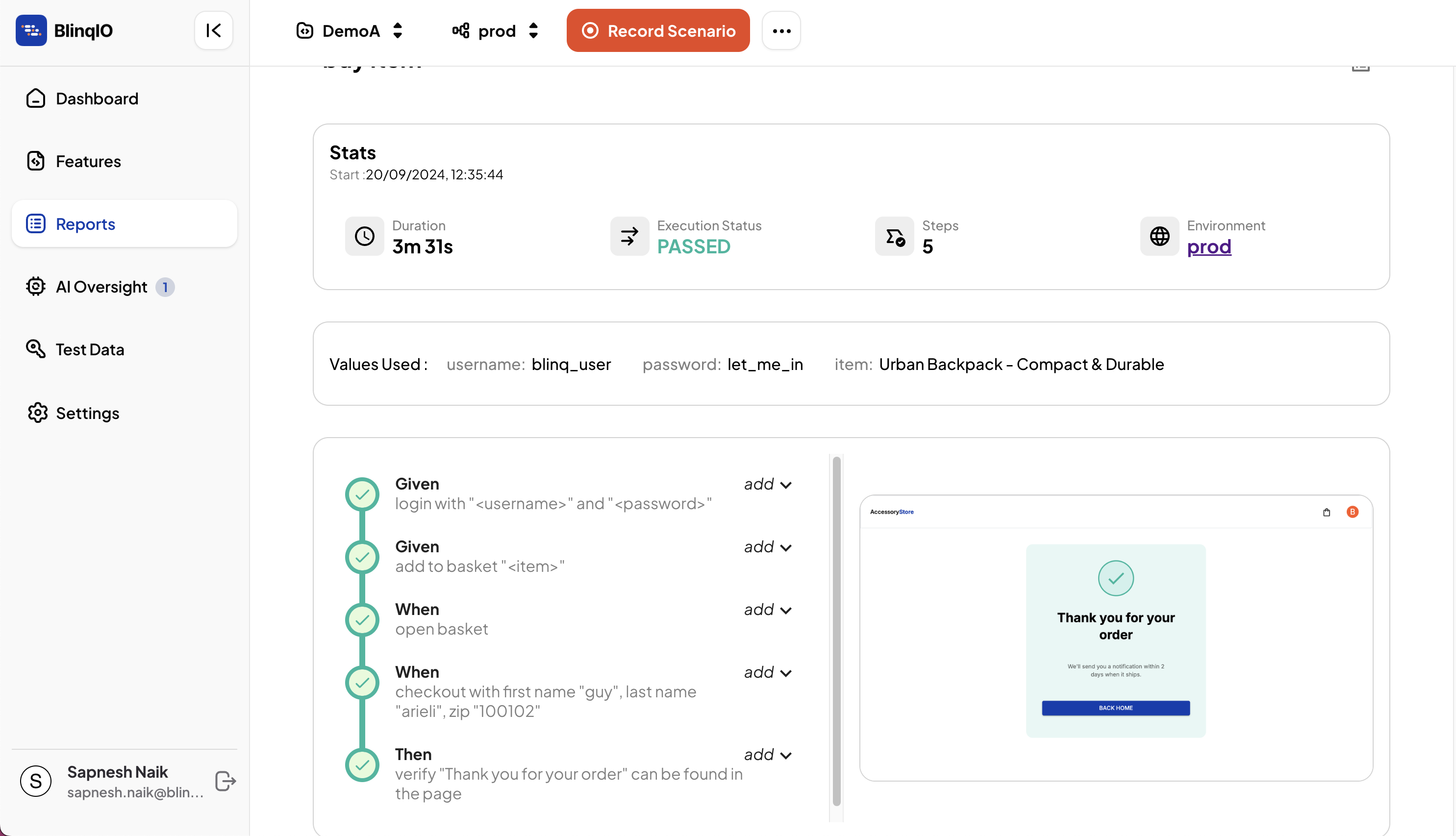This screenshot has height=836, width=1456.
Task: Expand add dropdown for add to basket step
Action: [x=767, y=547]
